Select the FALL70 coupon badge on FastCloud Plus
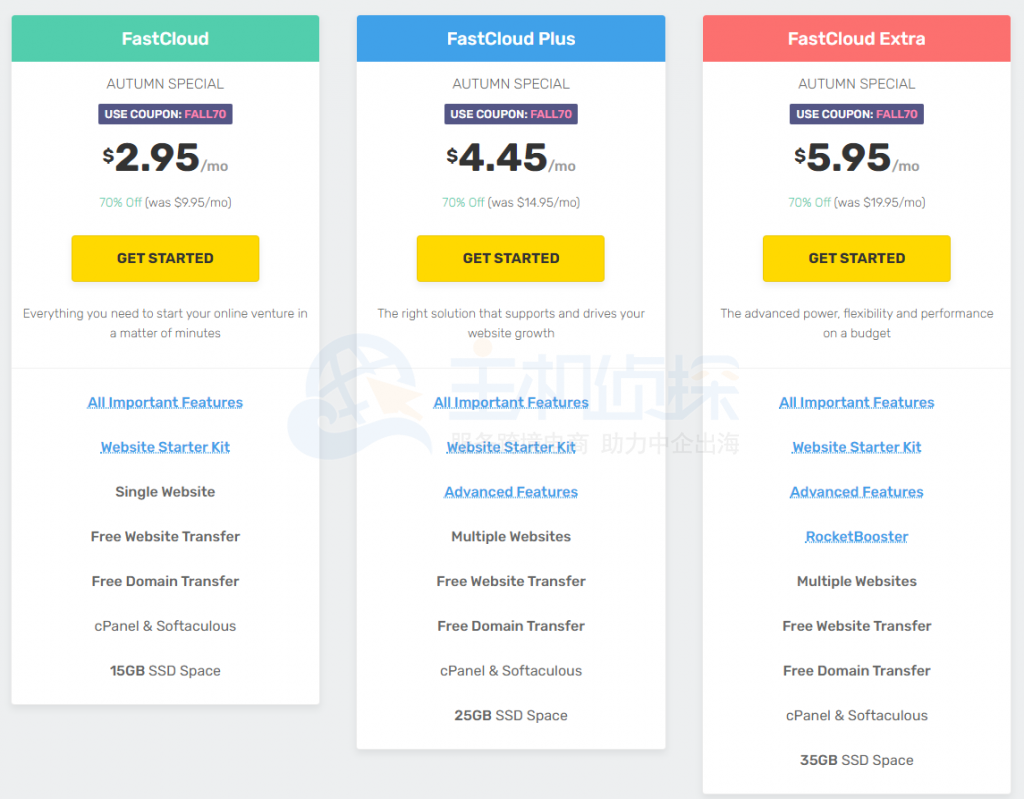Screen dimensions: 1024x799 [x=511, y=114]
